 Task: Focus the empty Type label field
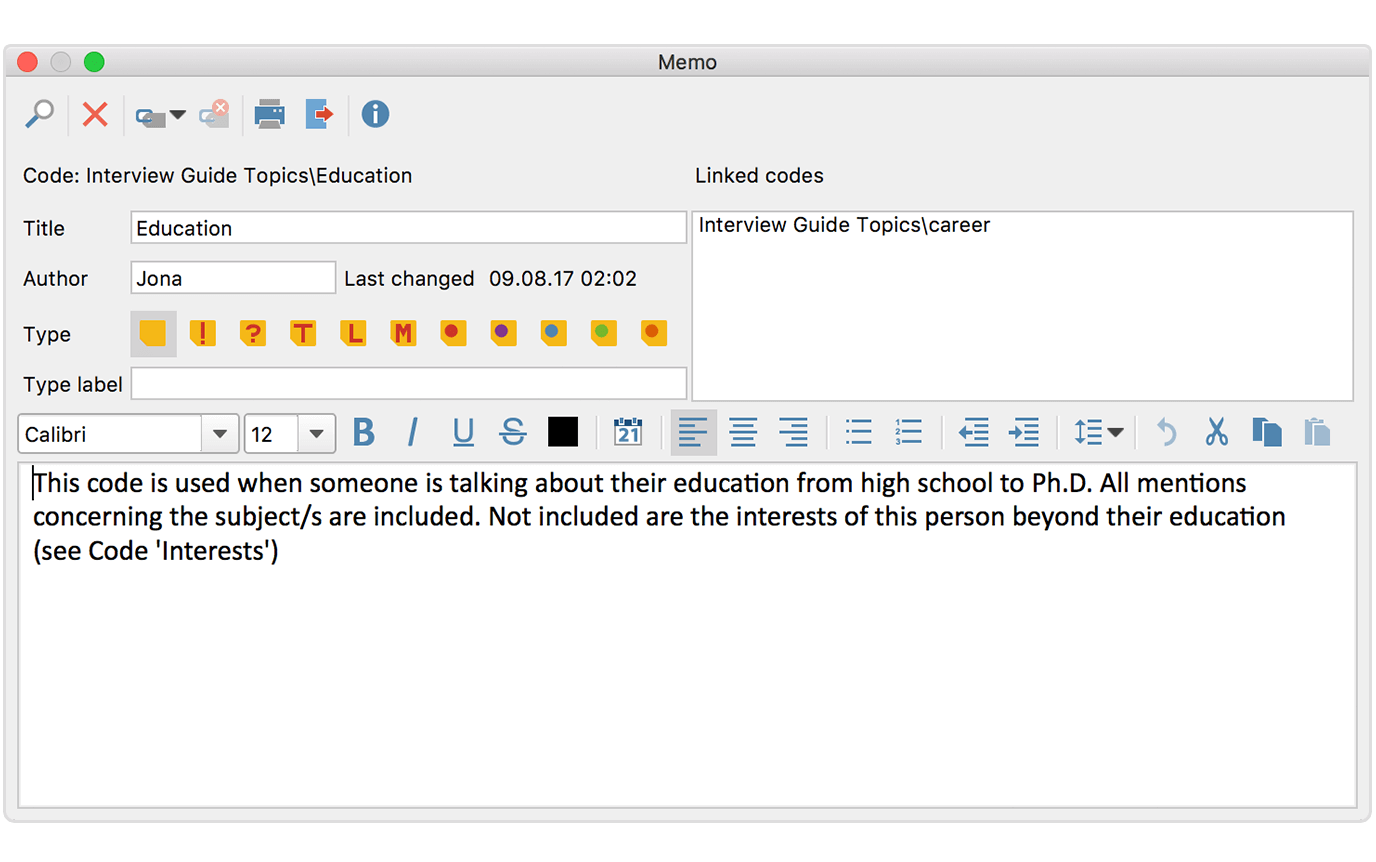tap(408, 384)
